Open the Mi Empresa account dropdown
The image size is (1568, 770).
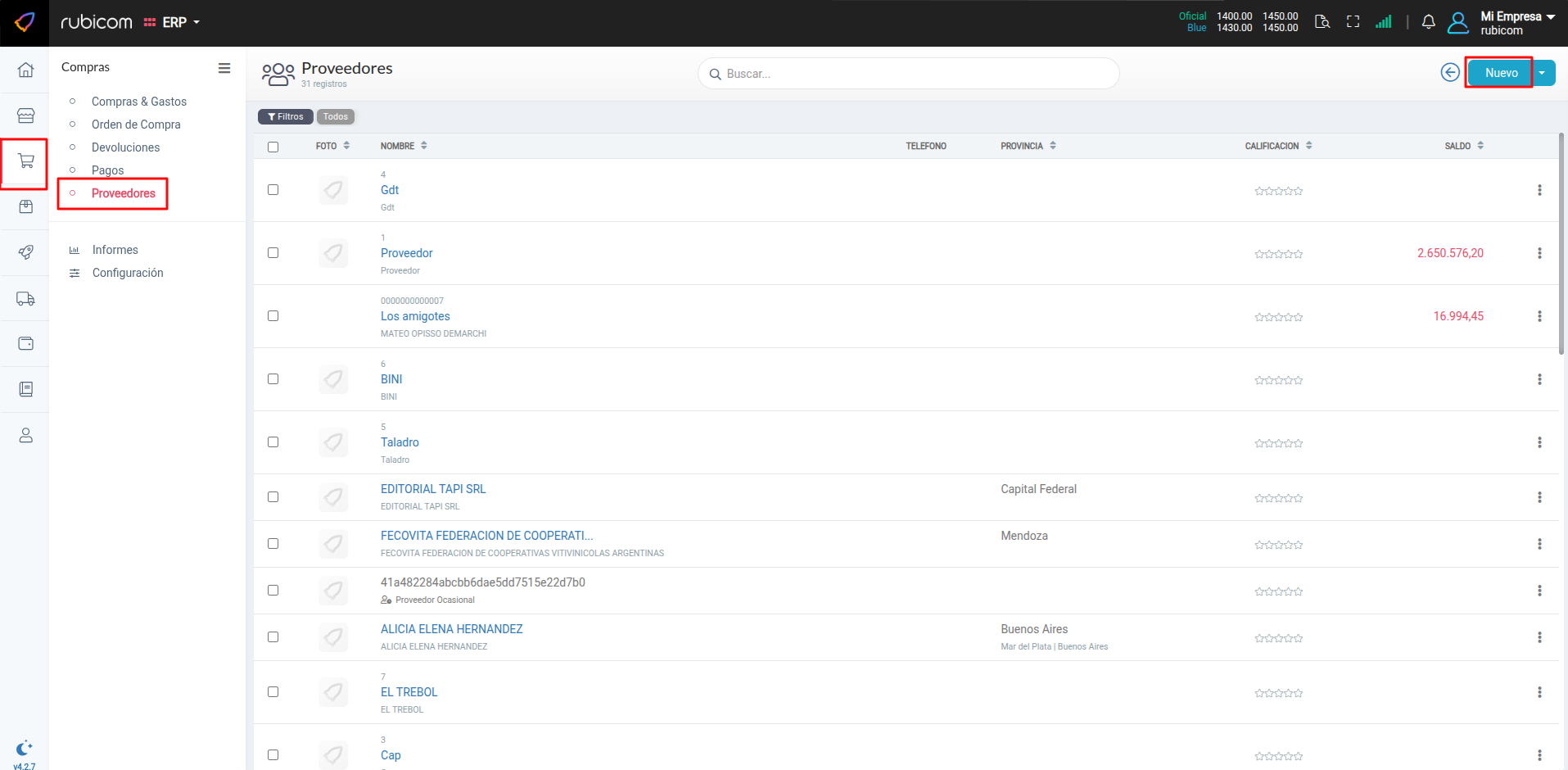coord(1516,22)
